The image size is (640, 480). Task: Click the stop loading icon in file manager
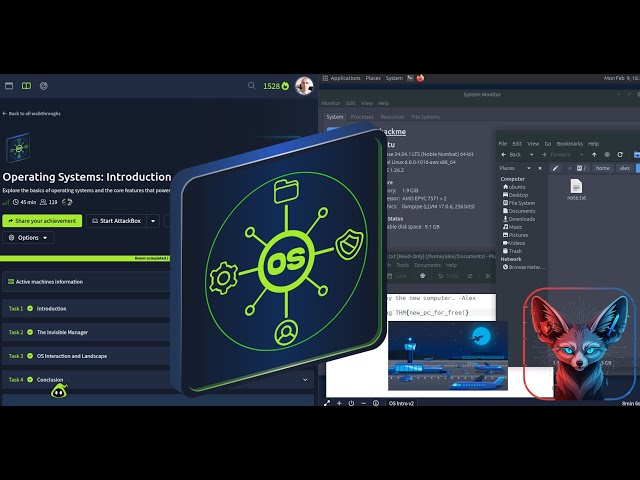(607, 155)
